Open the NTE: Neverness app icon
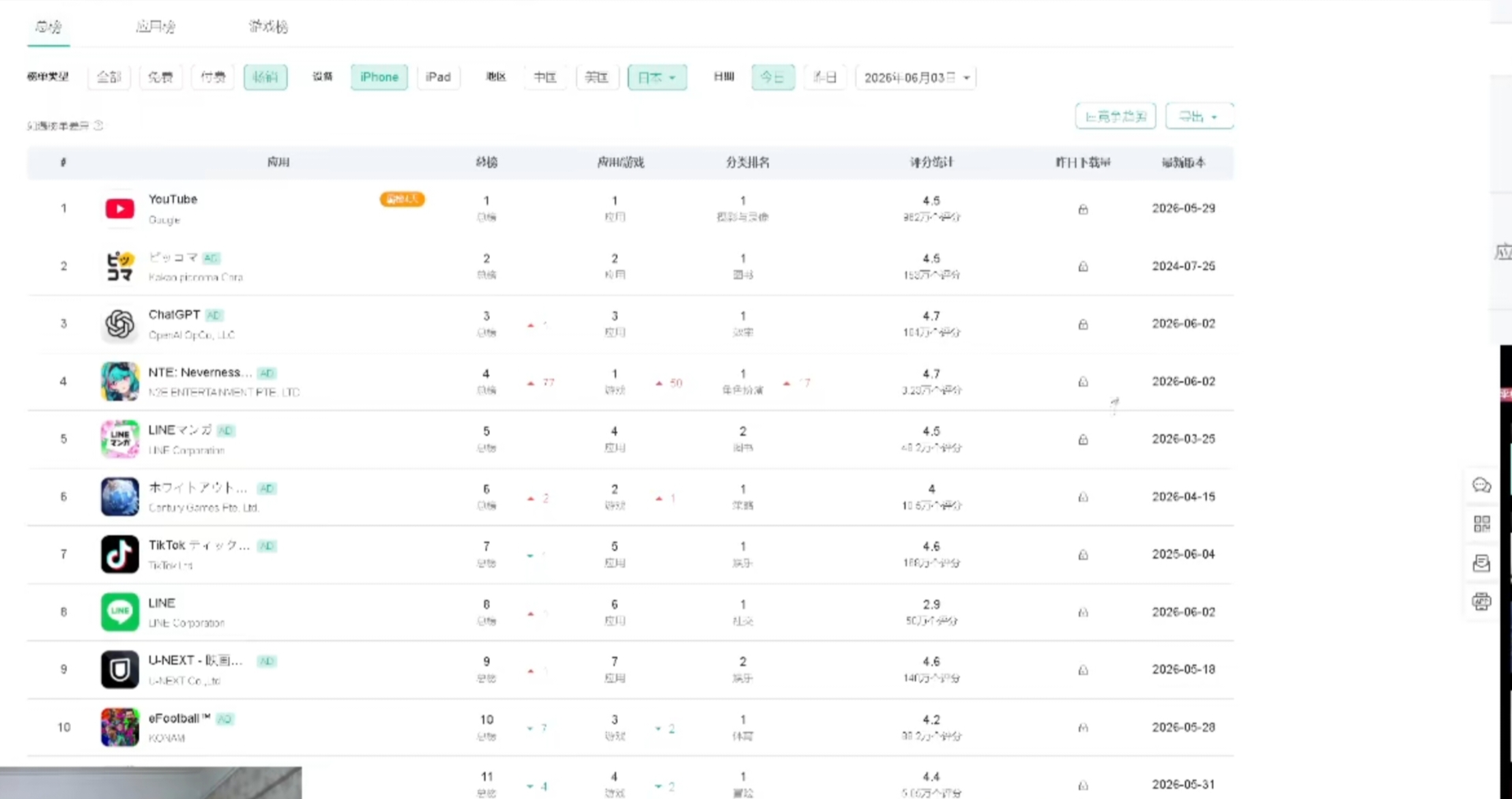 pos(120,381)
